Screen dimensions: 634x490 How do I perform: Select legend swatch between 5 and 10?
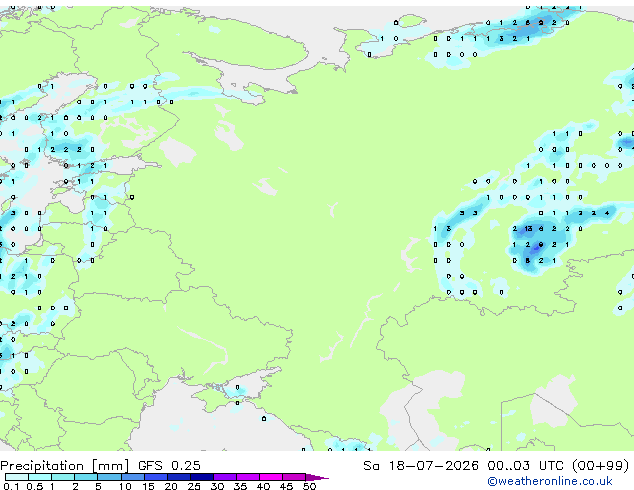point(109,477)
